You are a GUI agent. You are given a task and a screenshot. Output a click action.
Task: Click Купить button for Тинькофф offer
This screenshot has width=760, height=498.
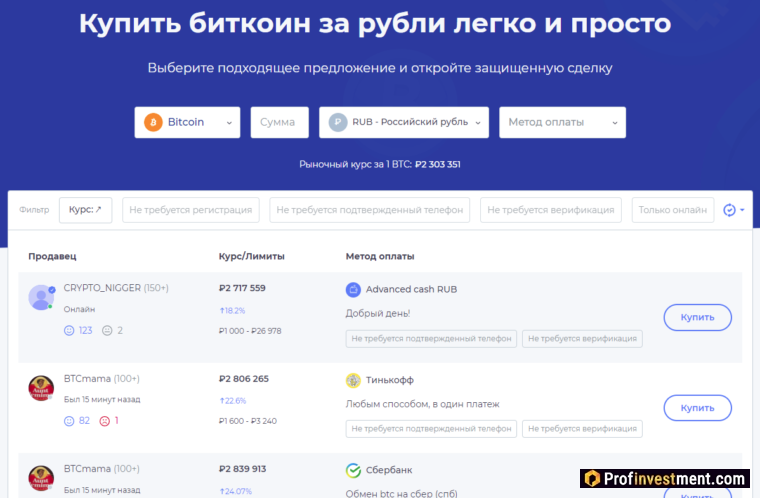[697, 408]
